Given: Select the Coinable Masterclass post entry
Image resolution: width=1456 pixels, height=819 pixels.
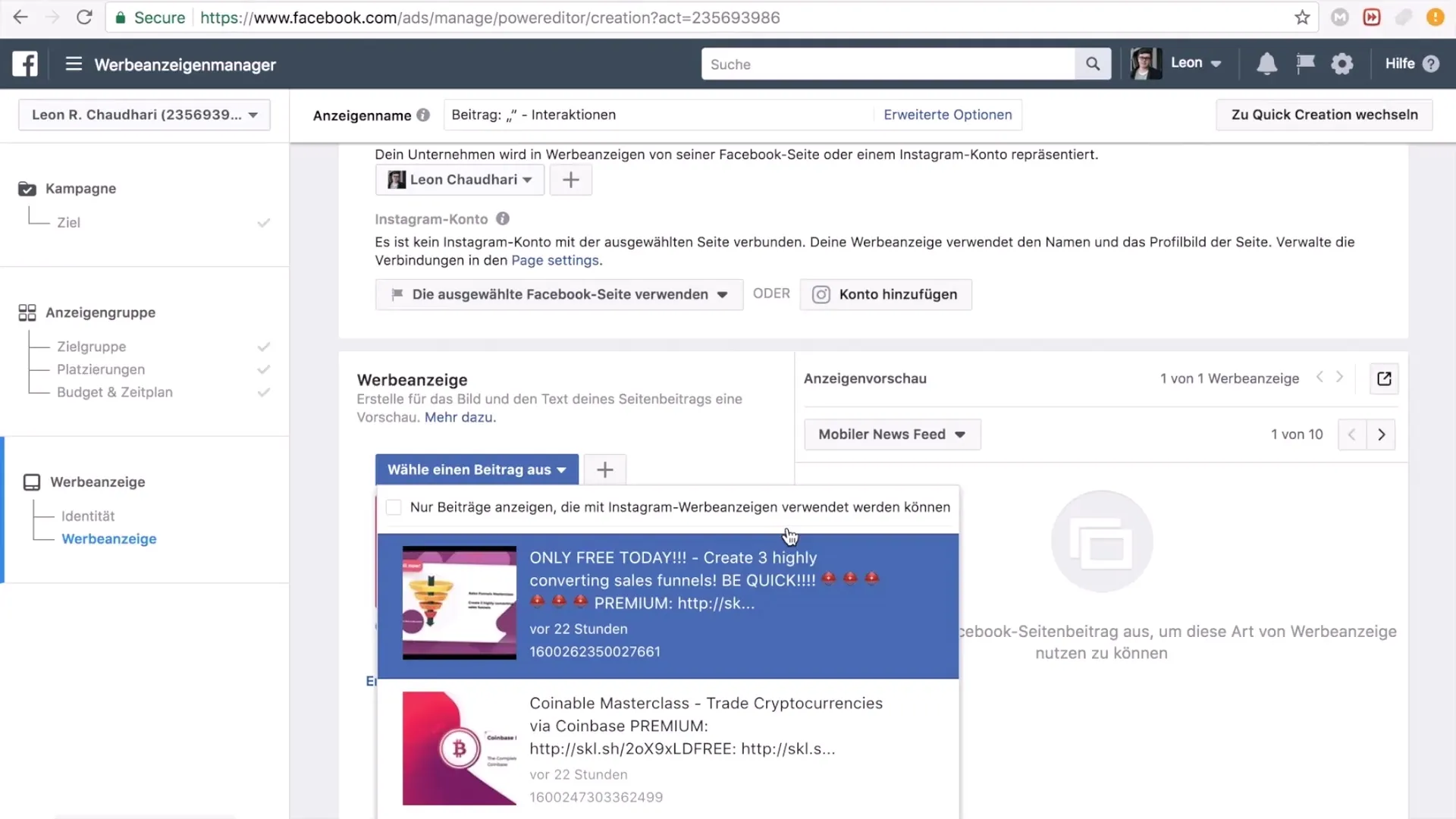Looking at the screenshot, I should click(x=668, y=749).
